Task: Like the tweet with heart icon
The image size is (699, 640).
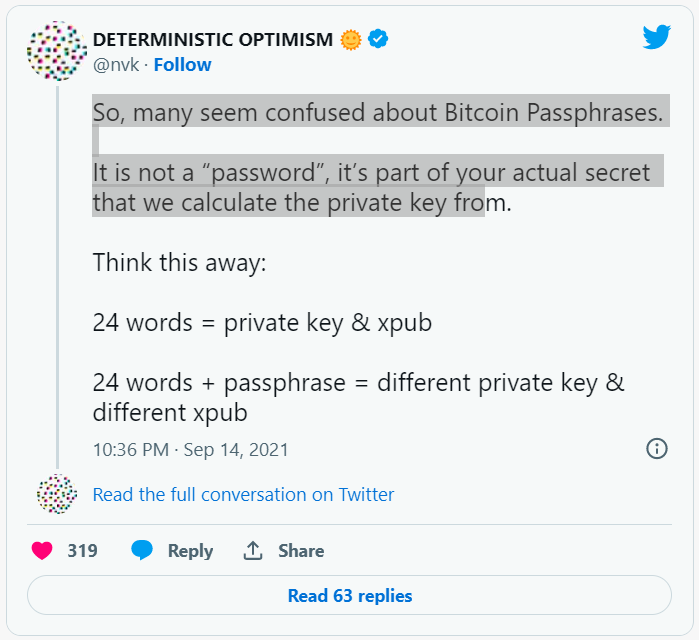Action: pyautogui.click(x=42, y=550)
